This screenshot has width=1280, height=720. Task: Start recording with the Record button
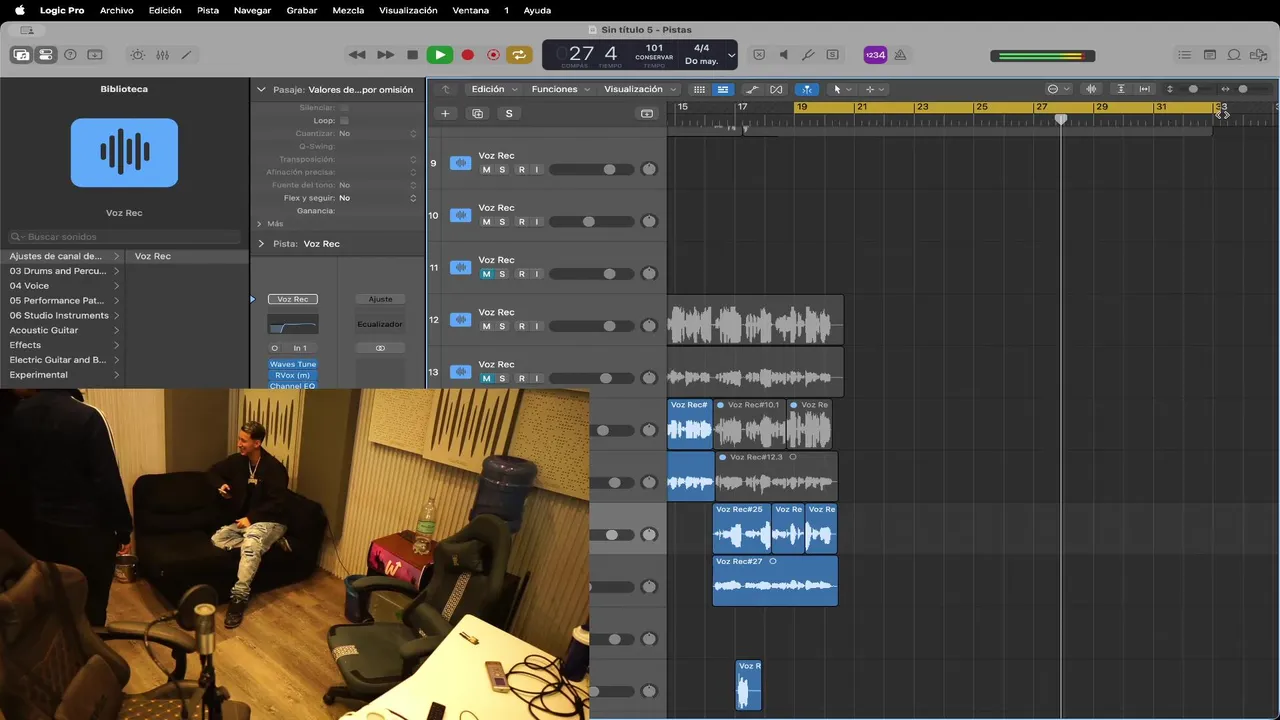pos(467,55)
